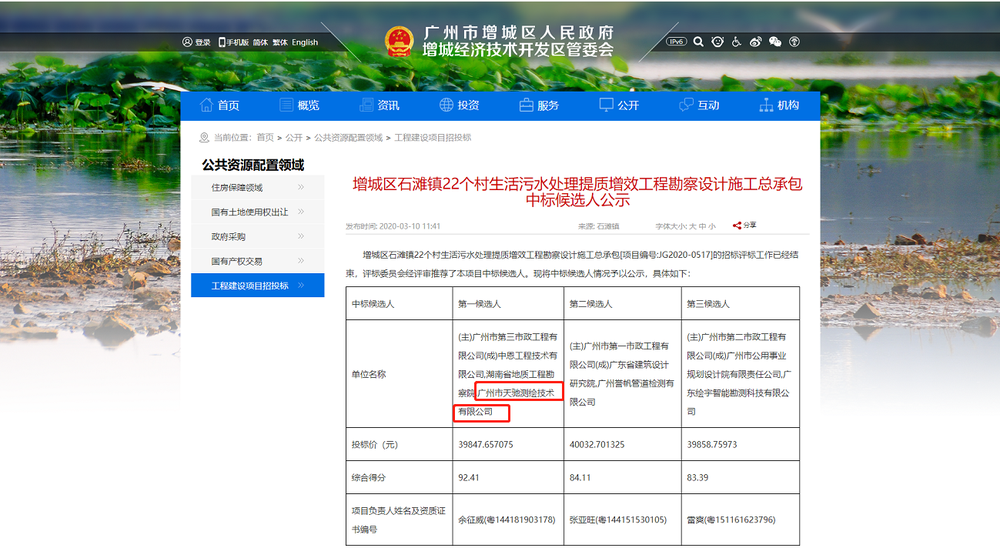This screenshot has width=1000, height=548.
Task: Set font size to 大 (large)
Action: [691, 227]
